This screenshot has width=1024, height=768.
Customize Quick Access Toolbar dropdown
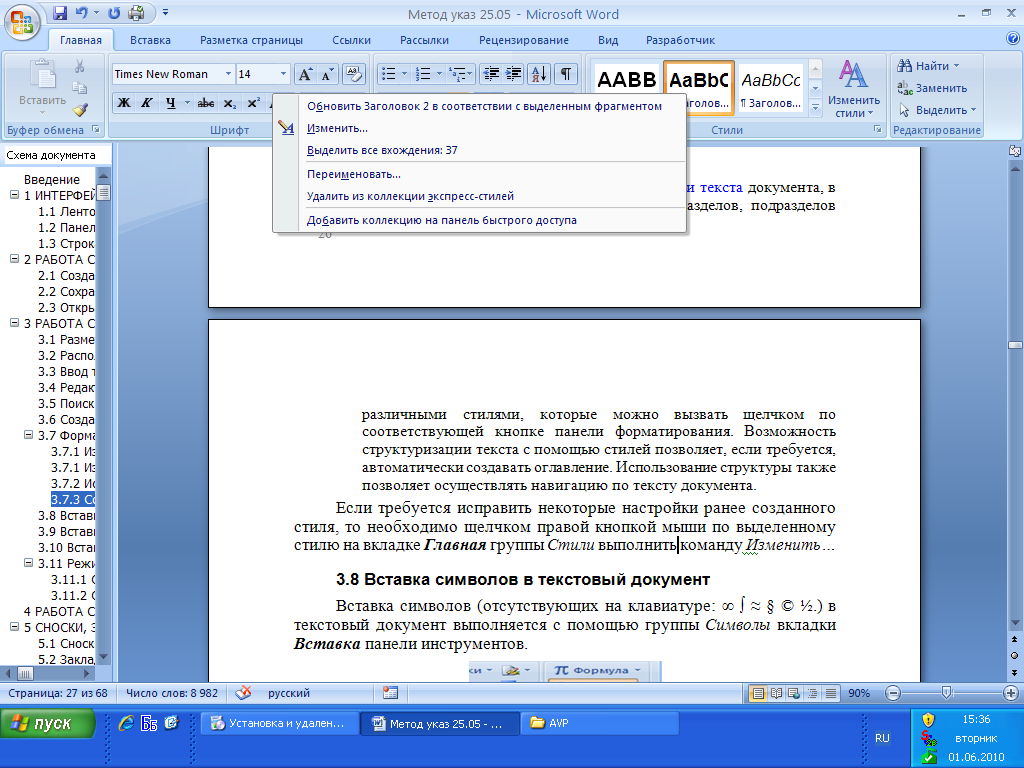point(165,13)
